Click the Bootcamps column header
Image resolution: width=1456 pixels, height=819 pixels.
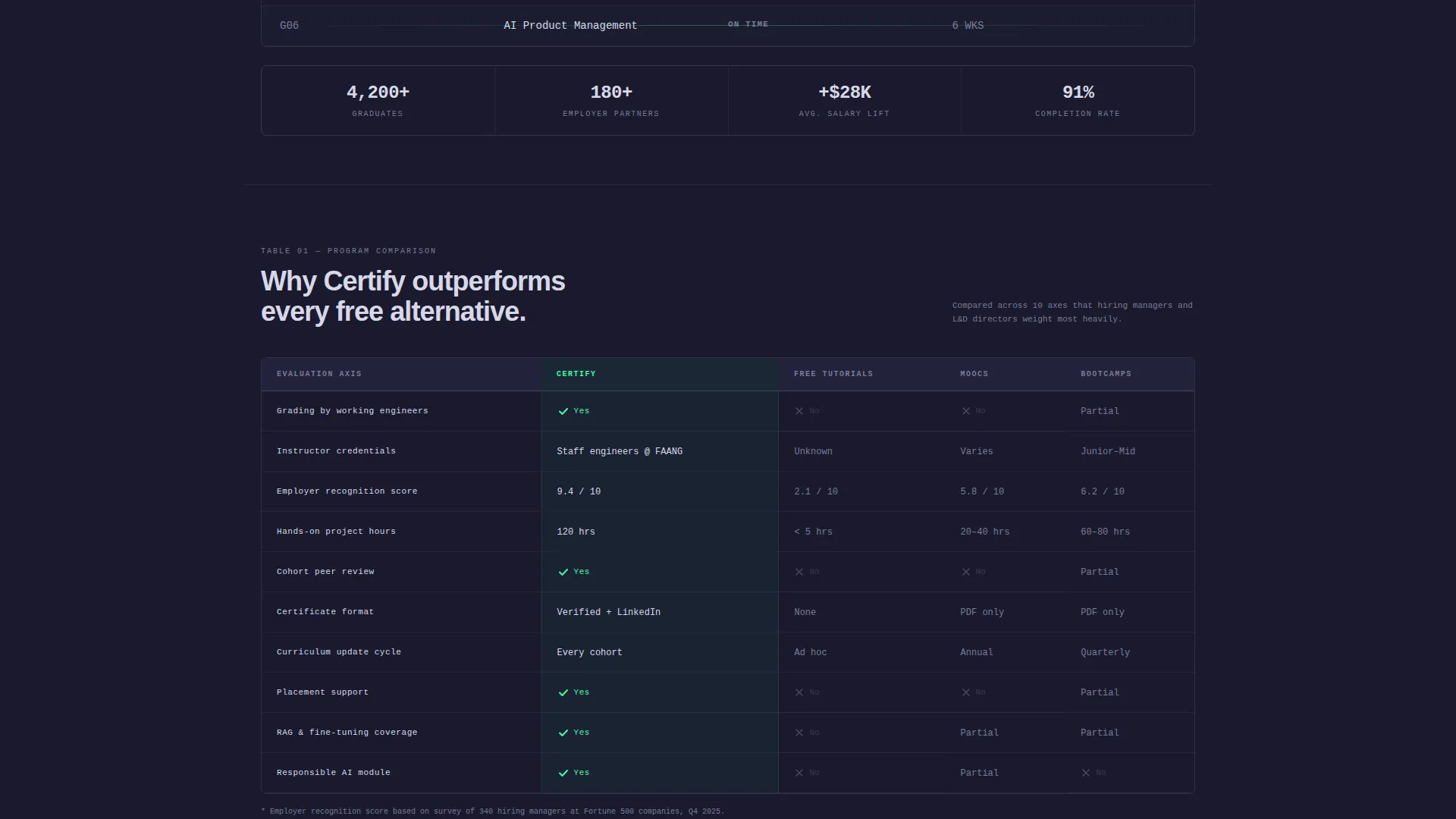[1106, 374]
